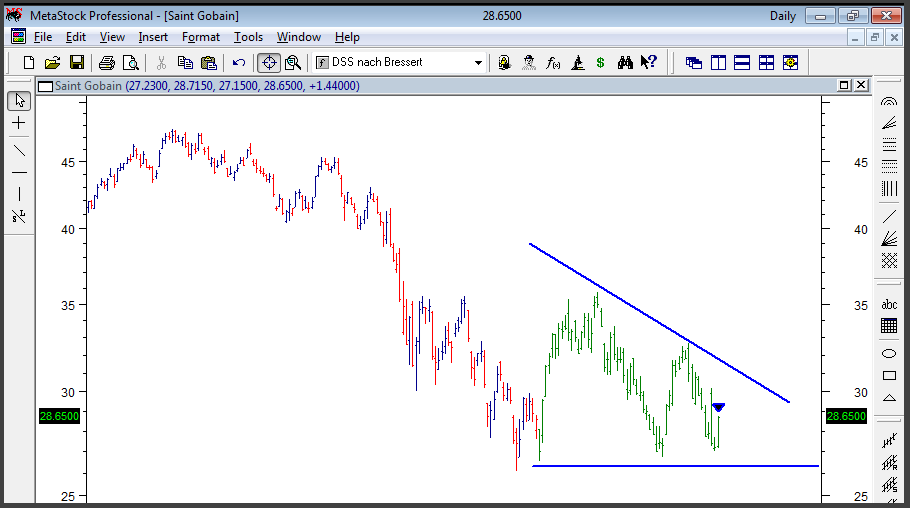Image resolution: width=910 pixels, height=508 pixels.
Task: Click the green dollar sign icon
Action: pos(601,62)
